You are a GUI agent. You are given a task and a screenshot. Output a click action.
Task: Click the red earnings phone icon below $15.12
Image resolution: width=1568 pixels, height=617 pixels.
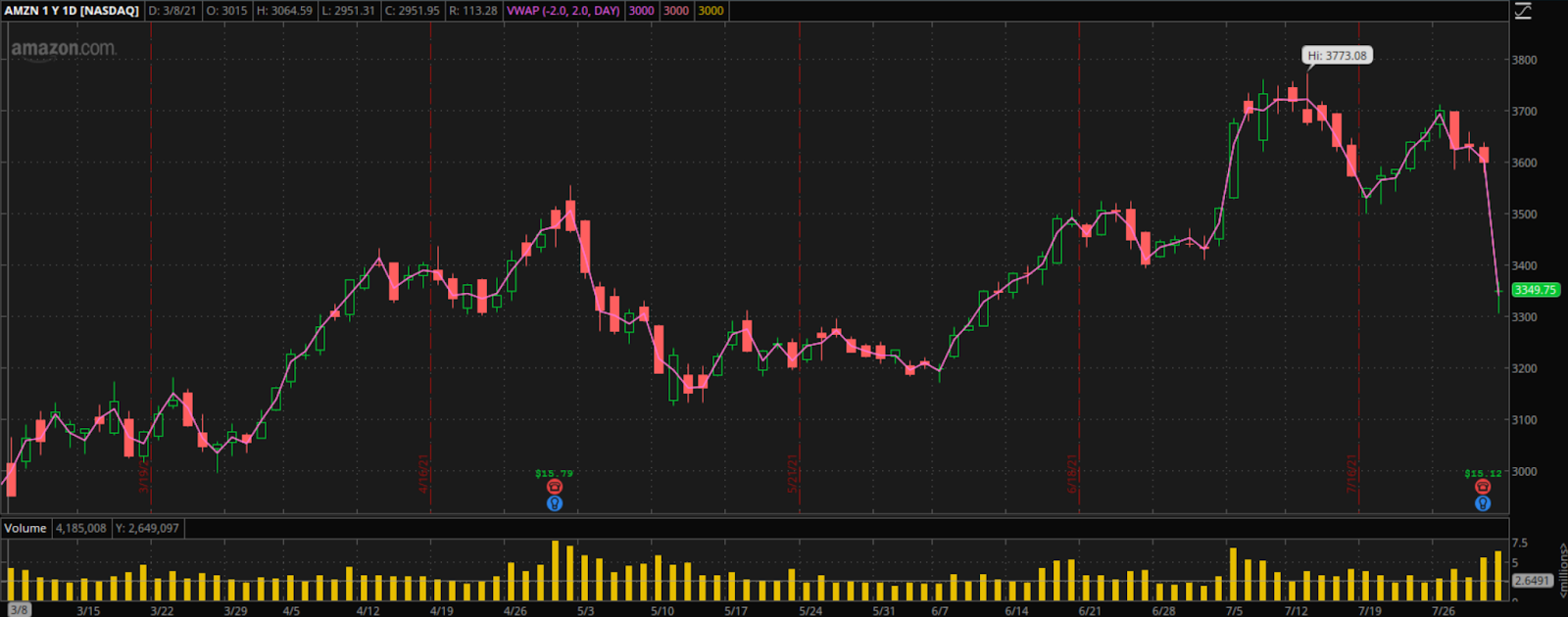(1483, 487)
